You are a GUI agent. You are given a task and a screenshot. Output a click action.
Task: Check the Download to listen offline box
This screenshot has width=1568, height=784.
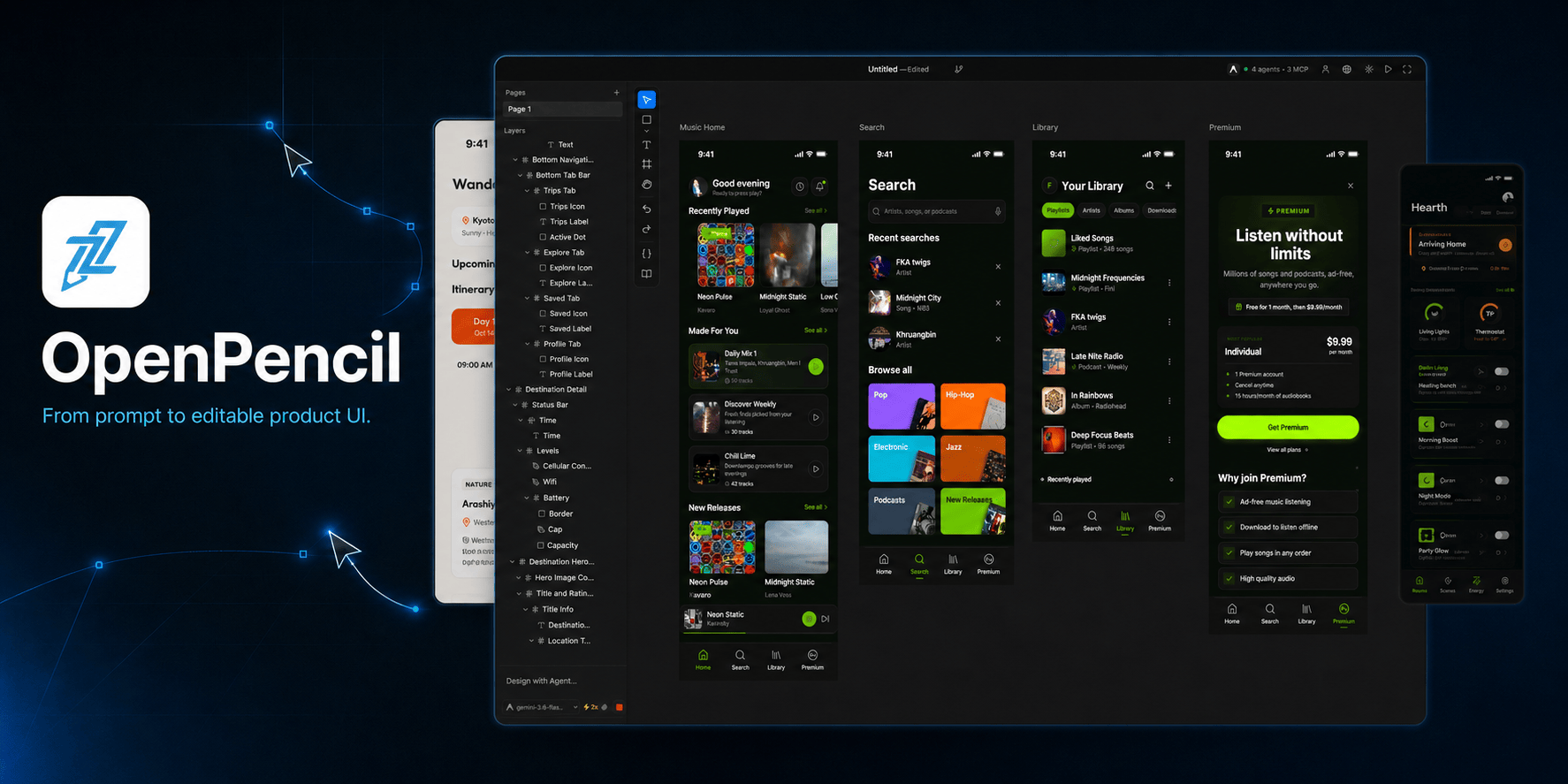[x=1229, y=528]
